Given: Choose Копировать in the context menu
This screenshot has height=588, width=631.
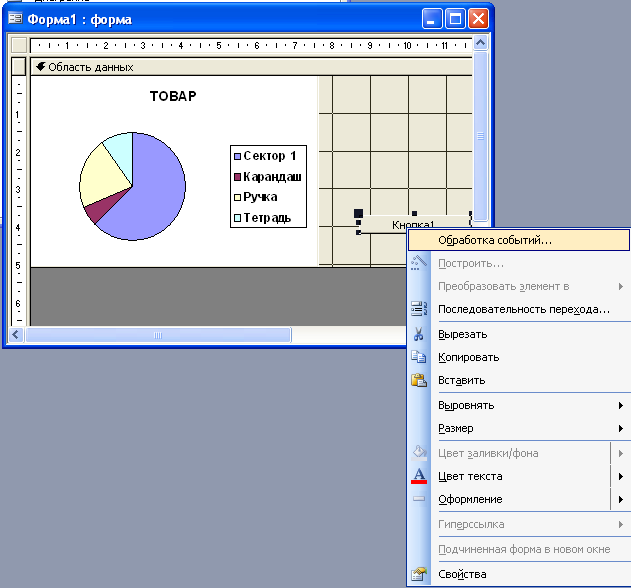Looking at the screenshot, I should pyautogui.click(x=519, y=357).
